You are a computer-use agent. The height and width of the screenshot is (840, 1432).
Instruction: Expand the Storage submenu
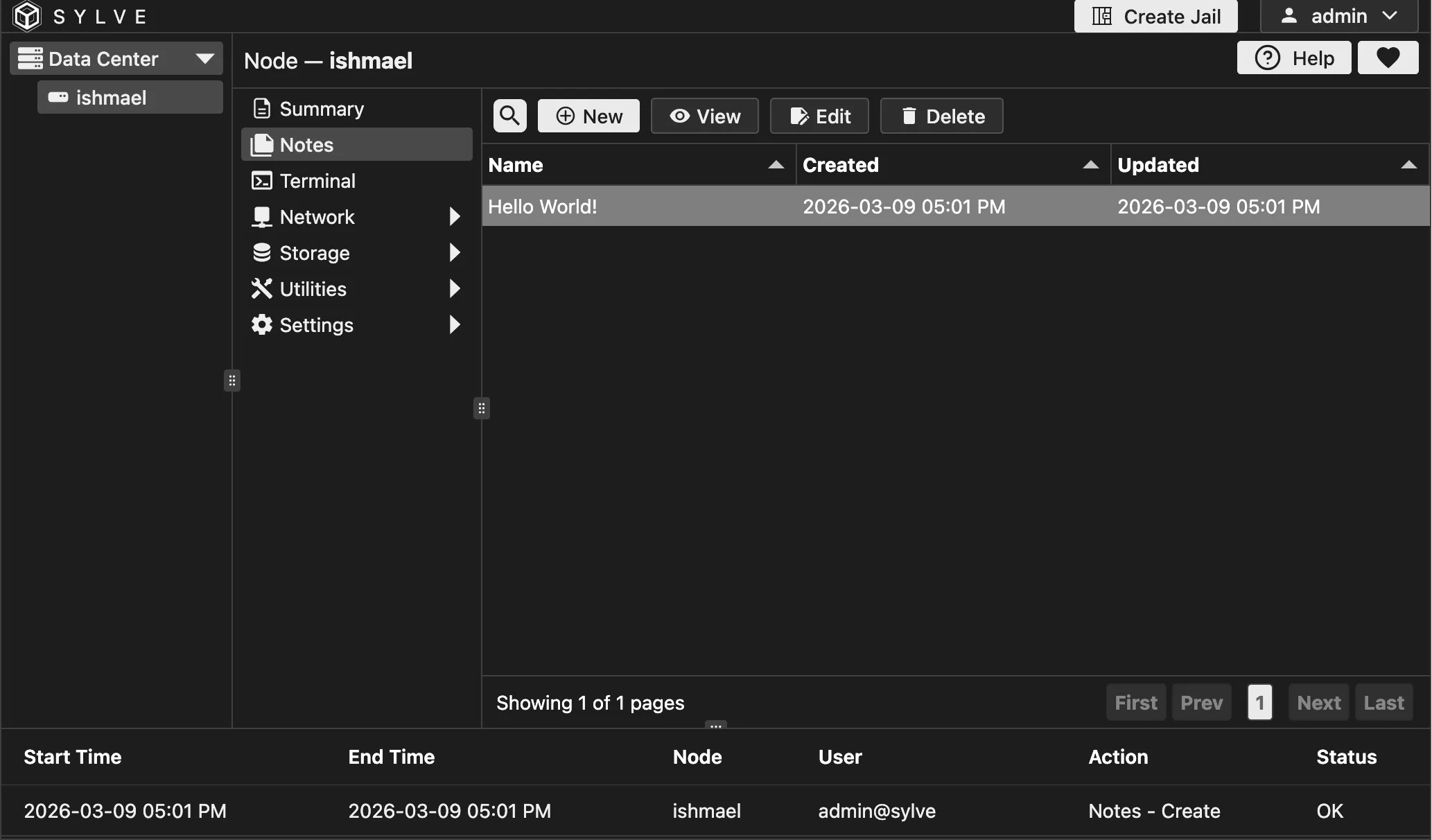coord(454,253)
